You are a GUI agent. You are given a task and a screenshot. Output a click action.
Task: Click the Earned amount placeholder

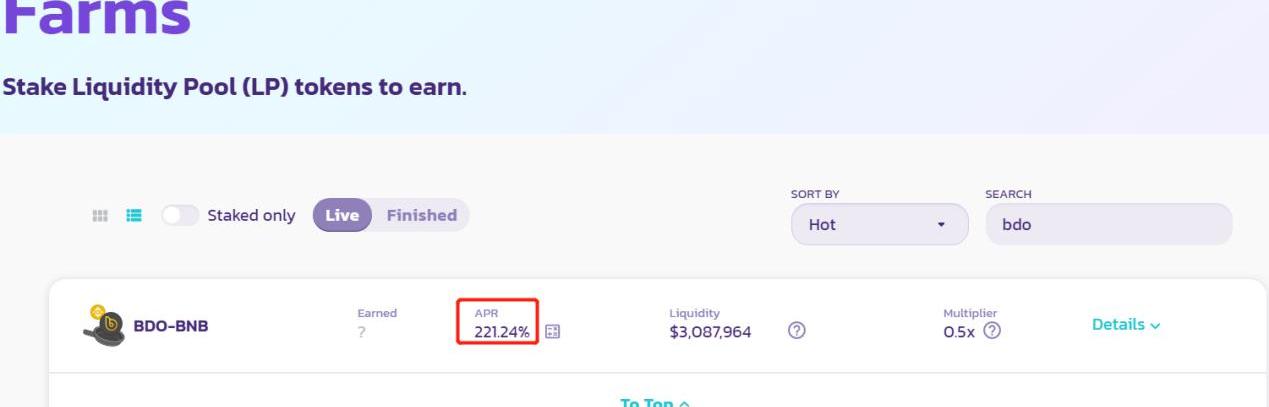(x=361, y=333)
